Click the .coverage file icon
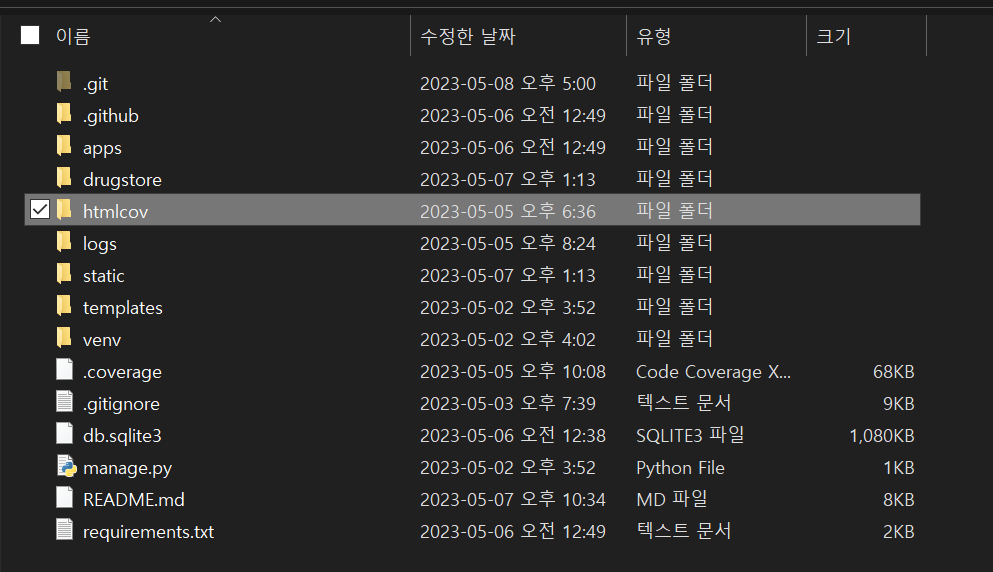 pos(65,369)
